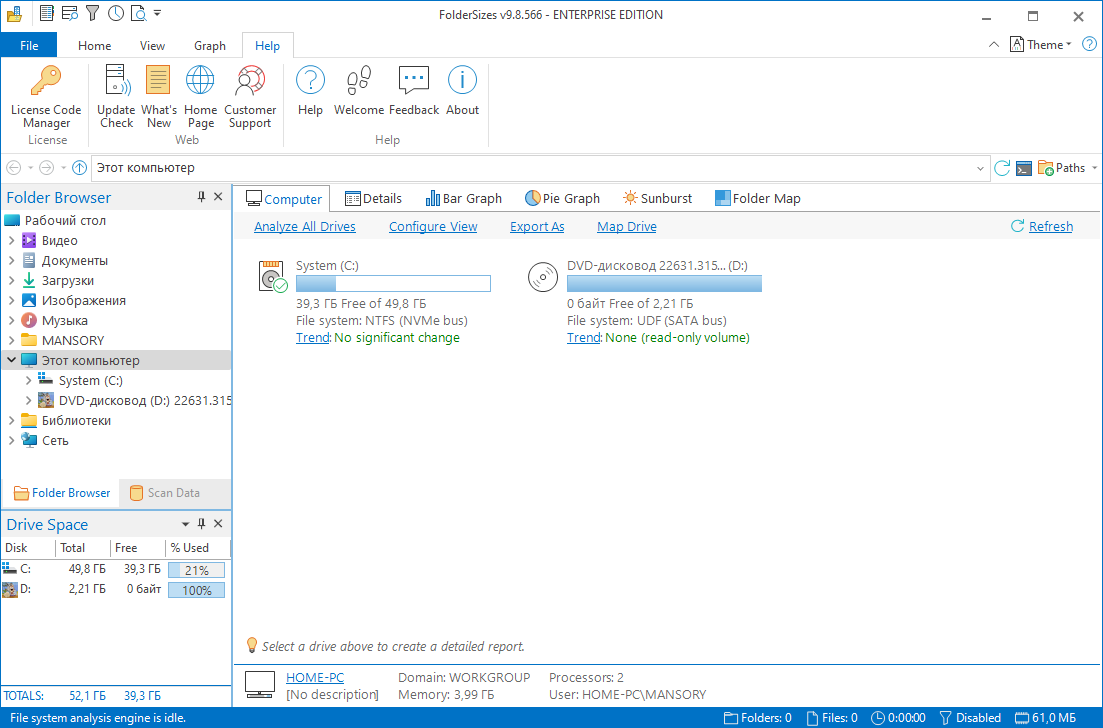Viewport: 1103px width, 728px height.
Task: Open the Help question mark button in ribbon
Action: pos(310,91)
